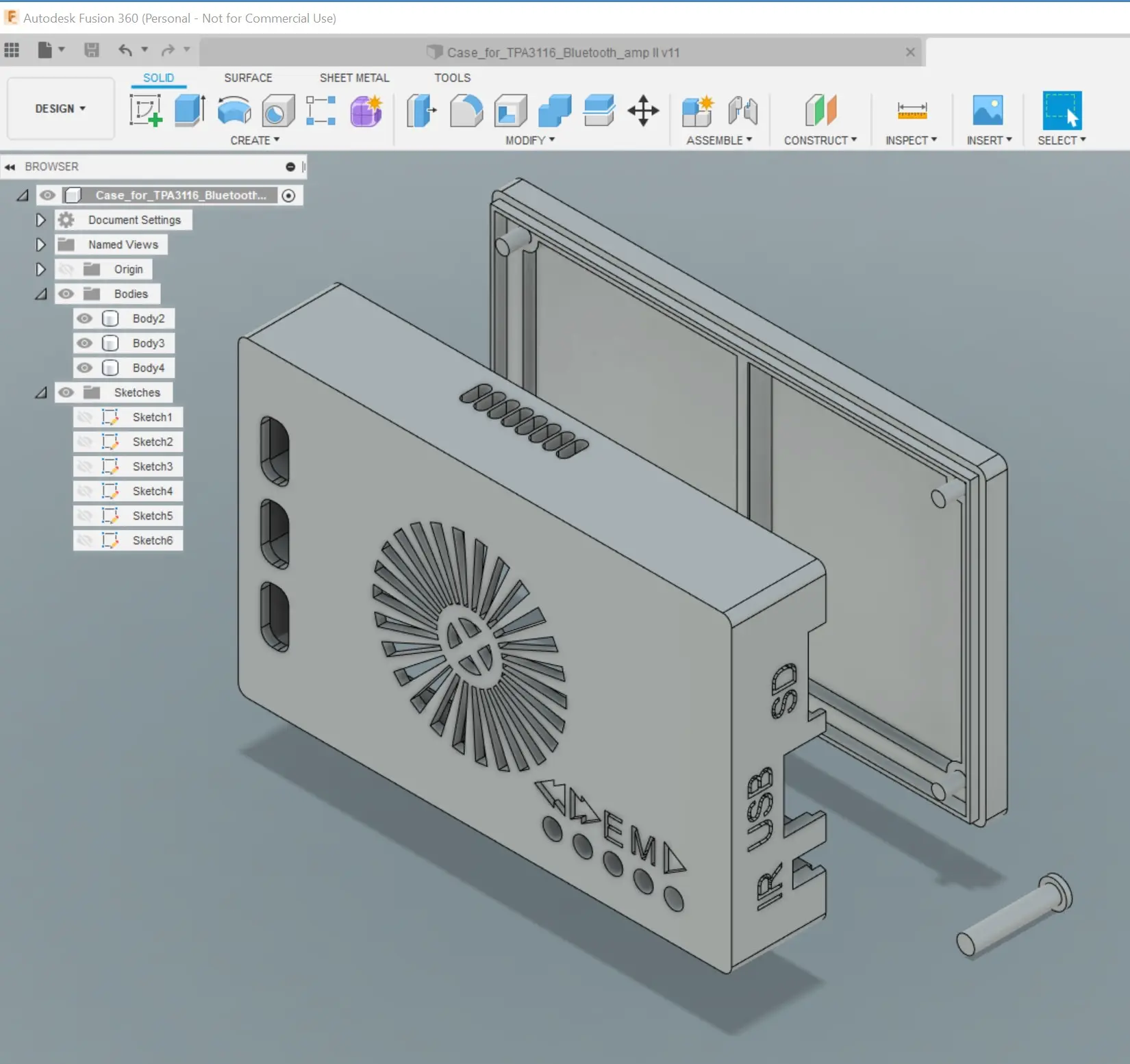This screenshot has width=1130, height=1064.
Task: Select the Create Form tool
Action: tap(366, 110)
